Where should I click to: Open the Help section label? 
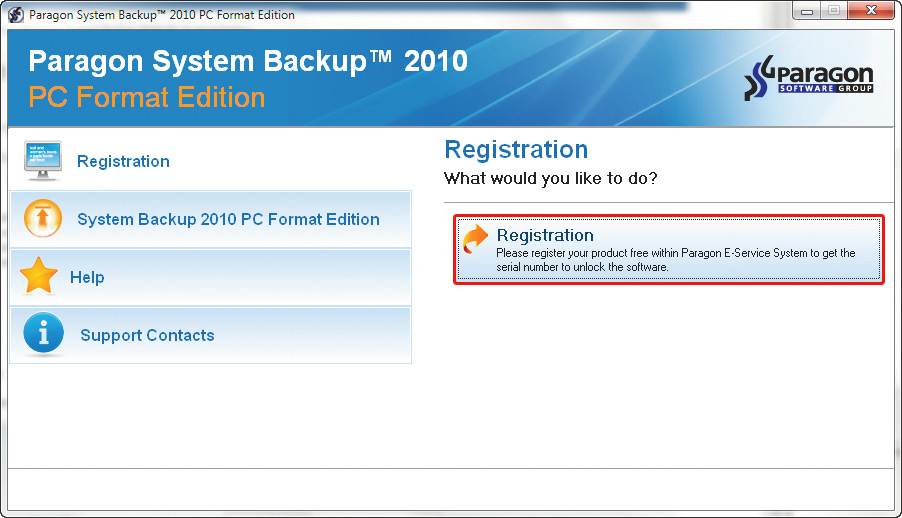point(87,277)
